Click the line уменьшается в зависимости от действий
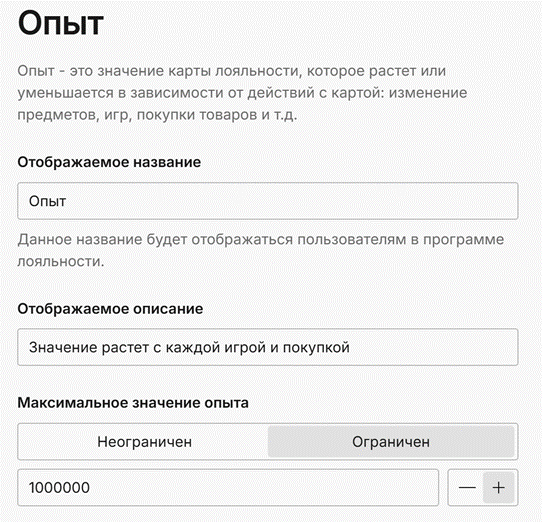The width and height of the screenshot is (542, 522). pyautogui.click(x=242, y=93)
